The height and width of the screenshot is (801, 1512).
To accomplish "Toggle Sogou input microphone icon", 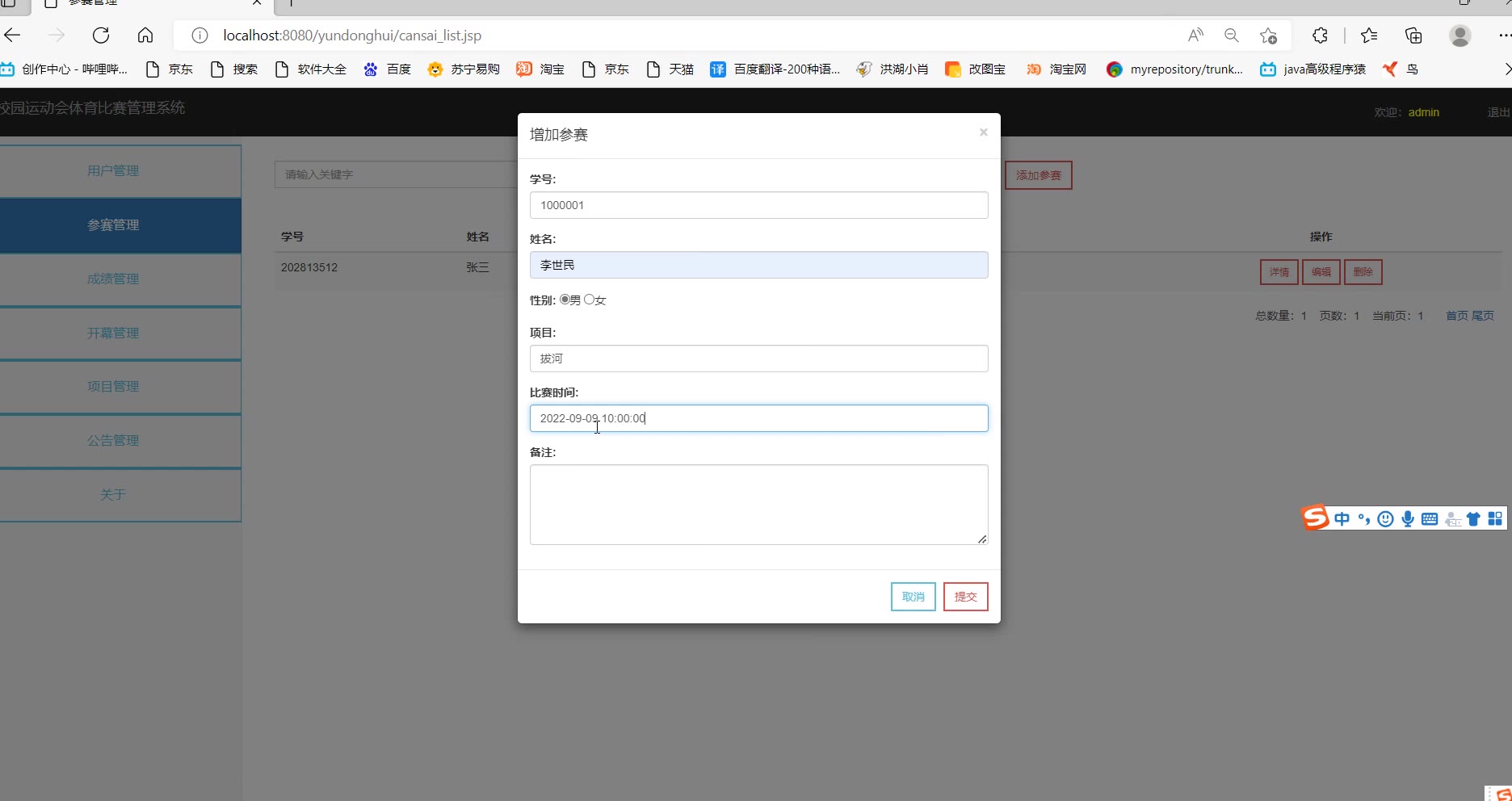I will tap(1408, 519).
